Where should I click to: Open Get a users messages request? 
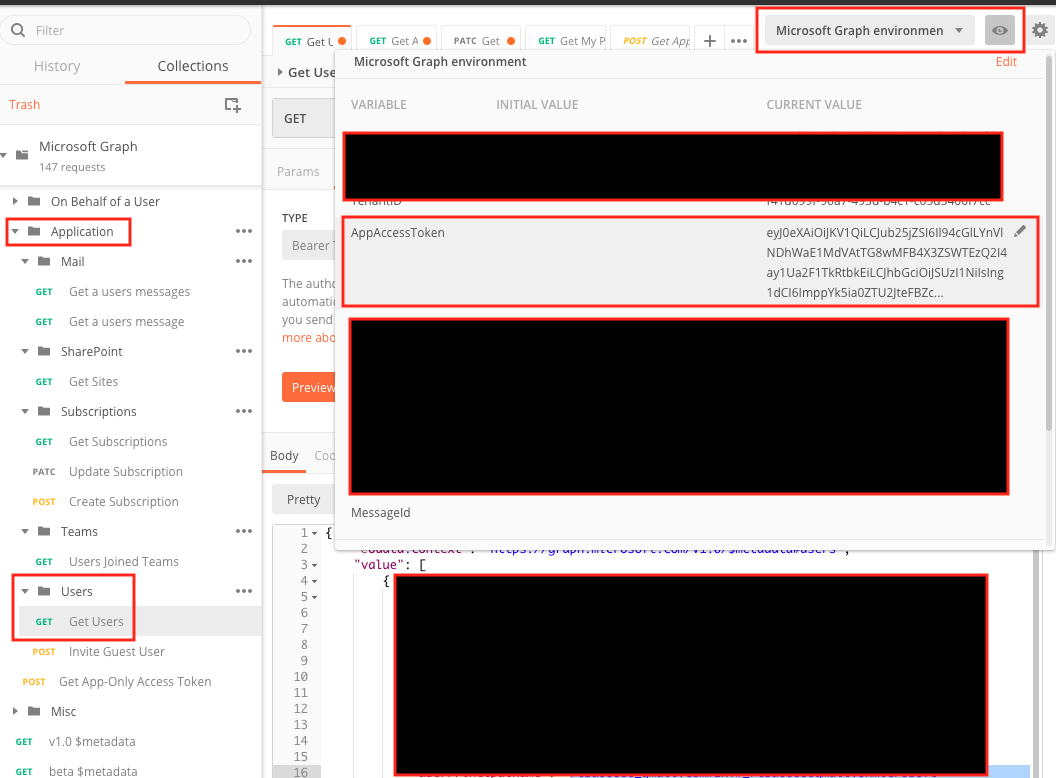coord(129,292)
